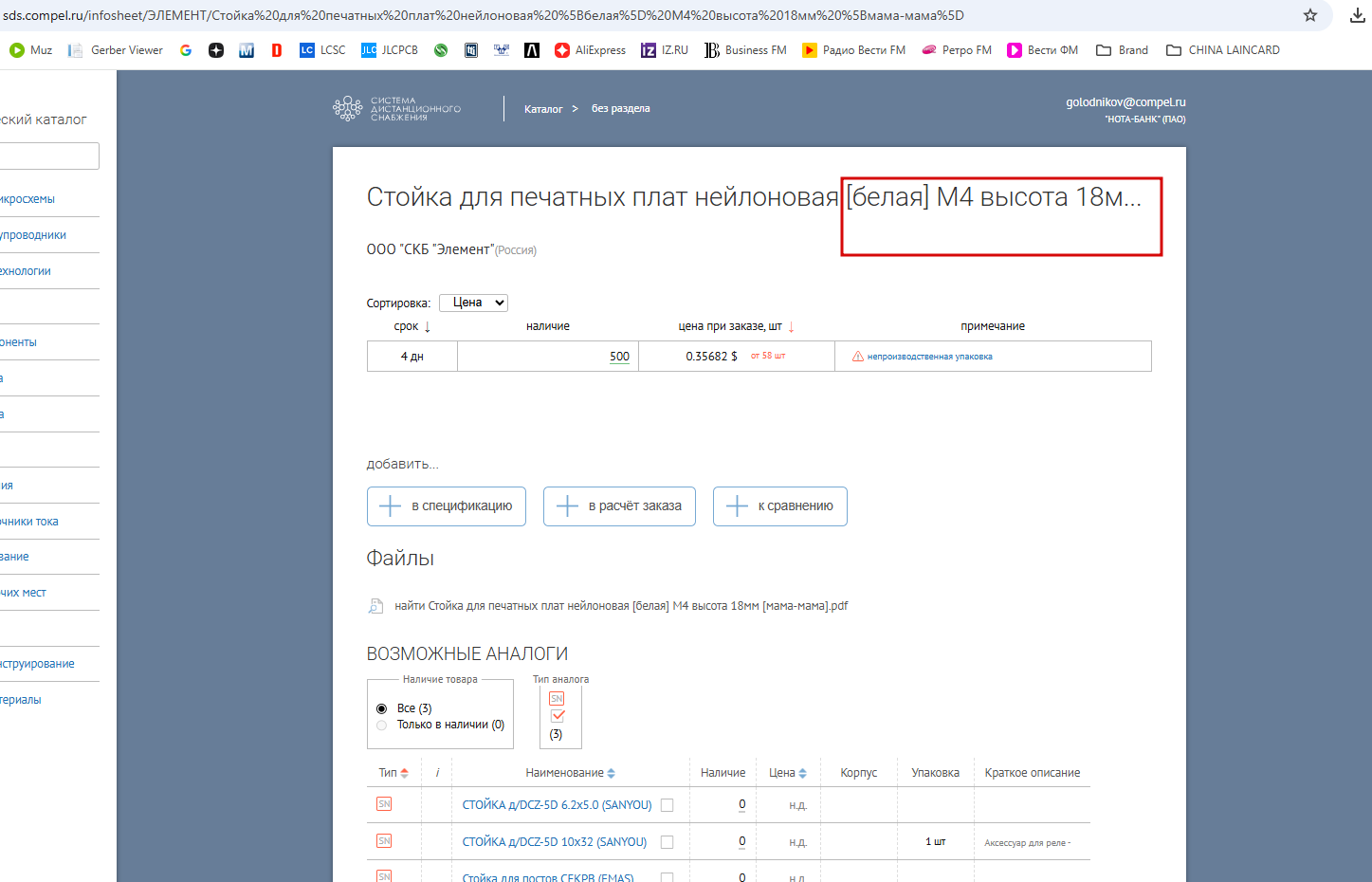The height and width of the screenshot is (882, 1372).
Task: Click the stock quantity 500
Action: tap(619, 357)
